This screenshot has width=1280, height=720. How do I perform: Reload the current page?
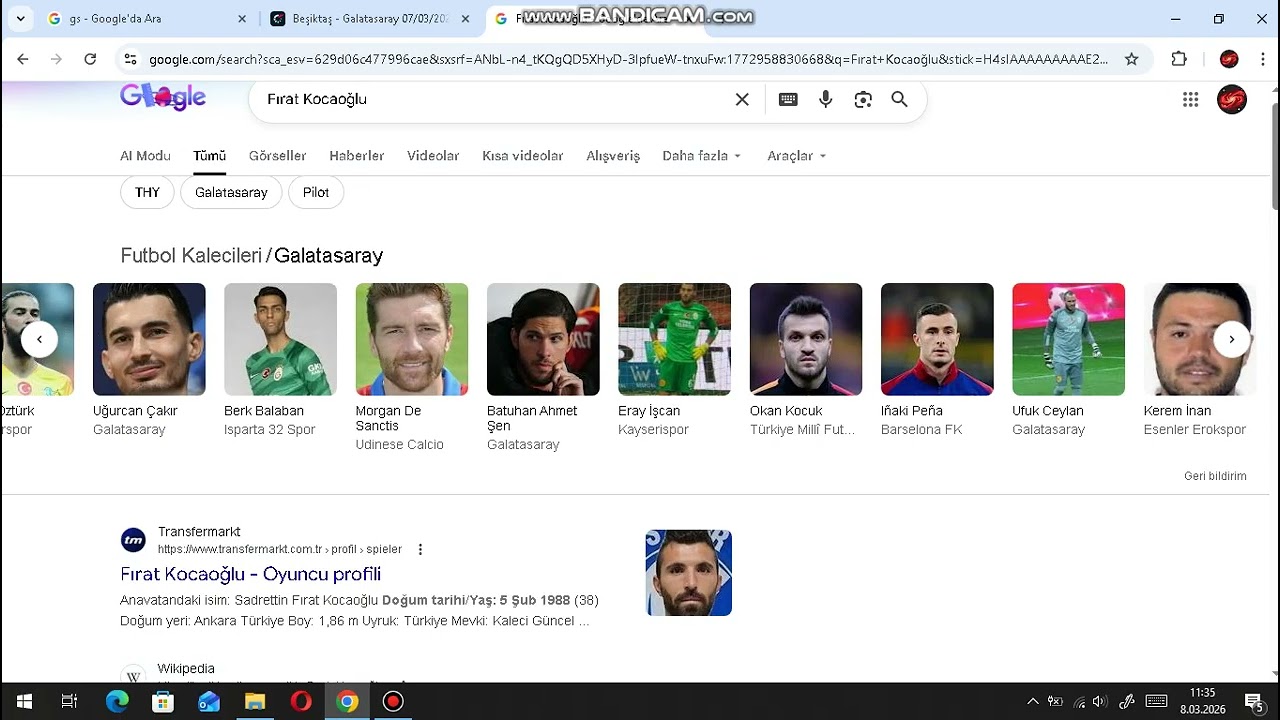tap(90, 59)
